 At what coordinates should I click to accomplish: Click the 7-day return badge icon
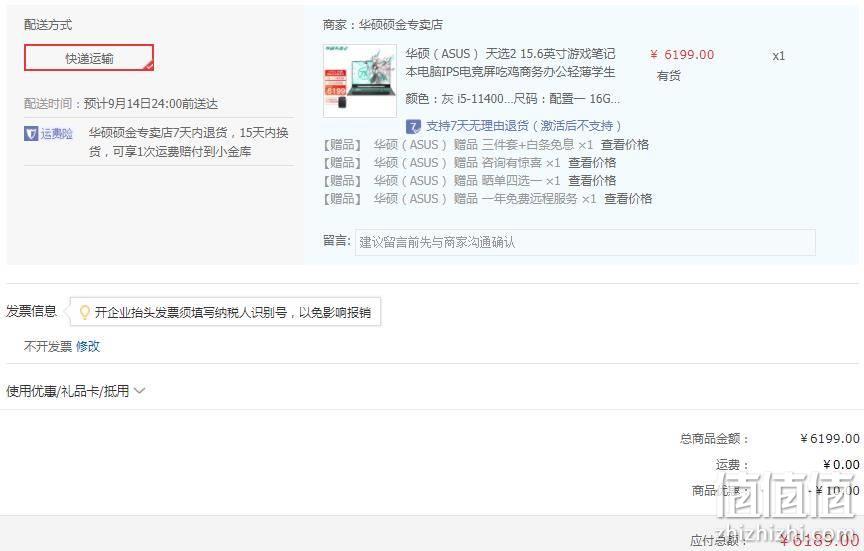click(x=413, y=127)
